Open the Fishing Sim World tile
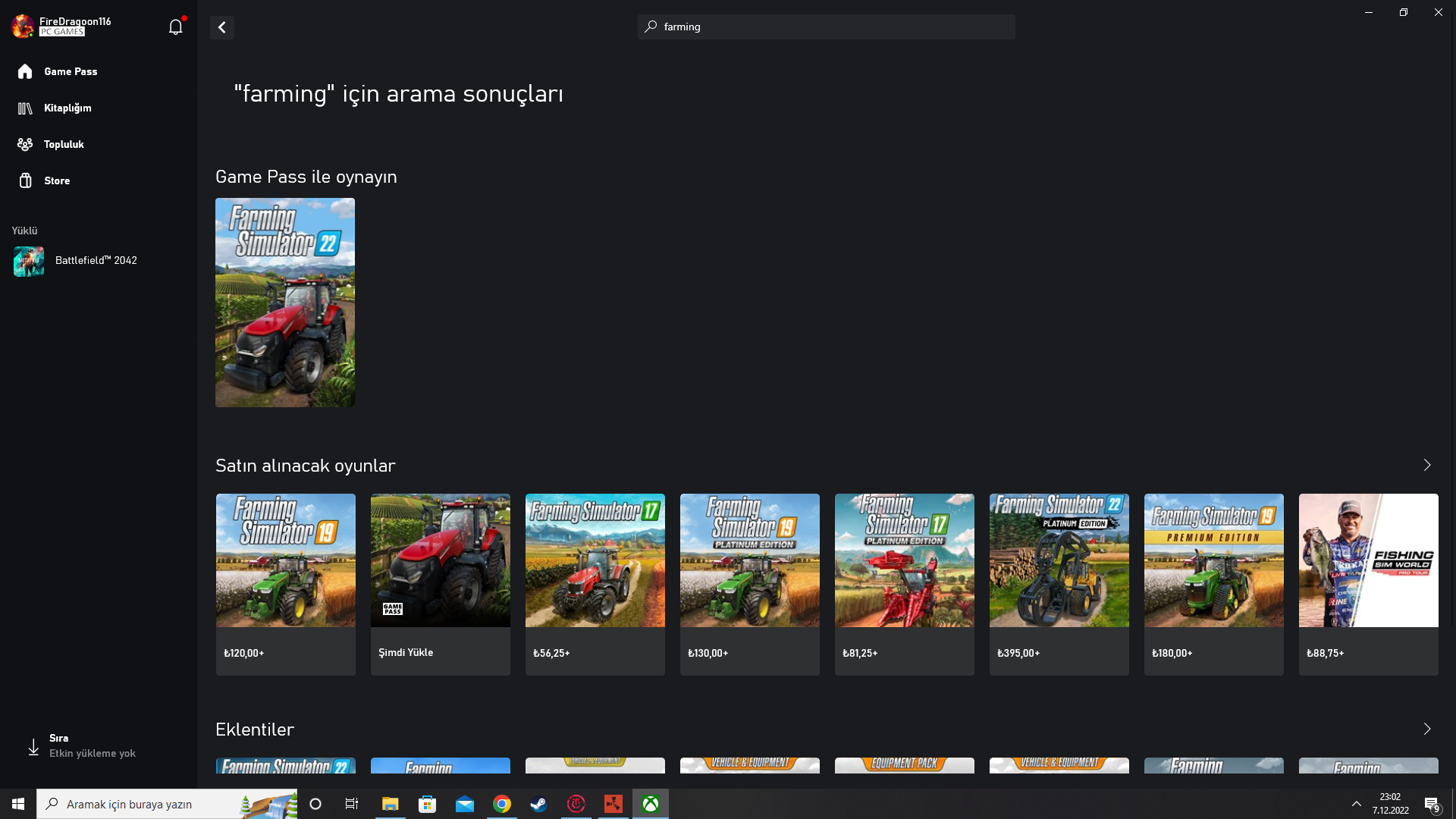The width and height of the screenshot is (1456, 819). (x=1369, y=584)
